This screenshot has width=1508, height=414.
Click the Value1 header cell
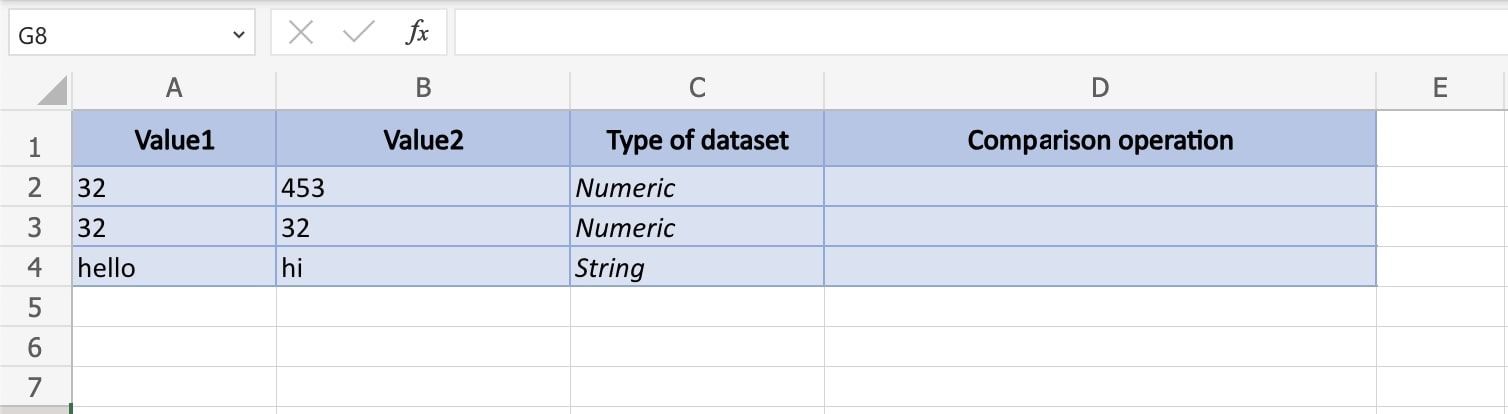click(x=174, y=140)
